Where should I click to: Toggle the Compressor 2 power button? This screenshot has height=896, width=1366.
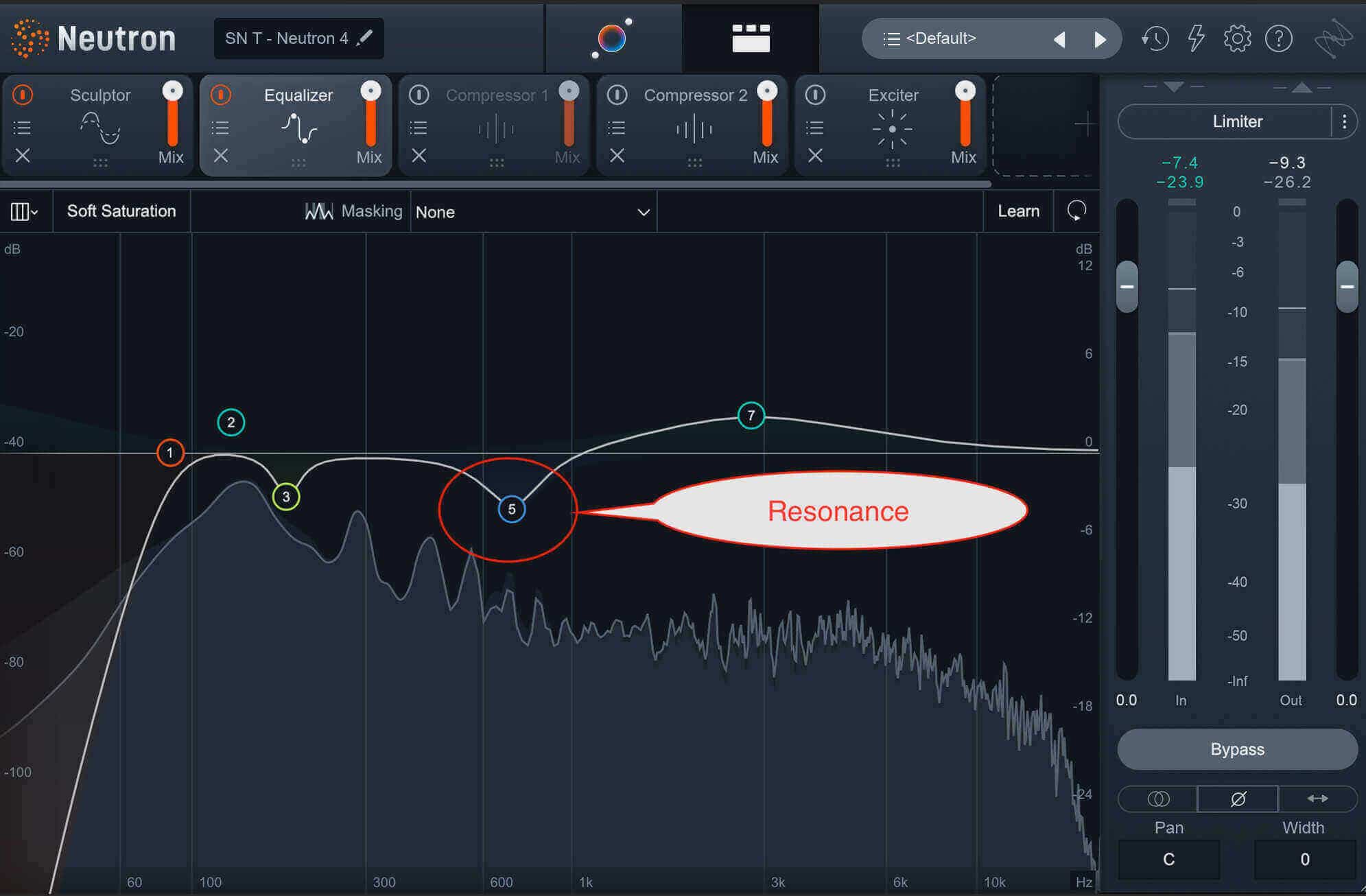617,95
